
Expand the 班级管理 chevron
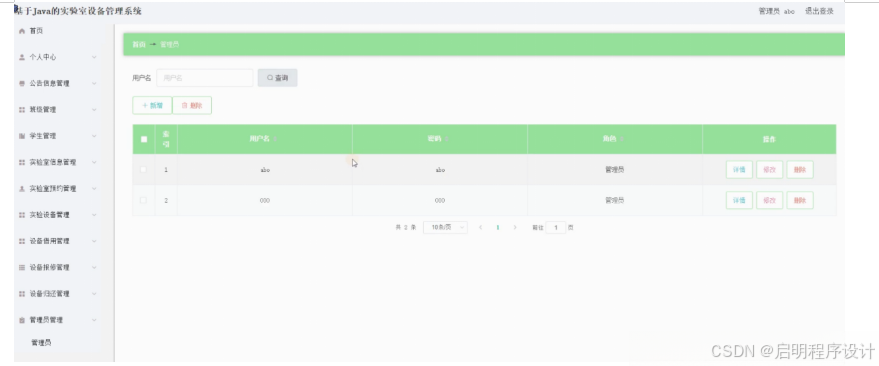coord(94,110)
